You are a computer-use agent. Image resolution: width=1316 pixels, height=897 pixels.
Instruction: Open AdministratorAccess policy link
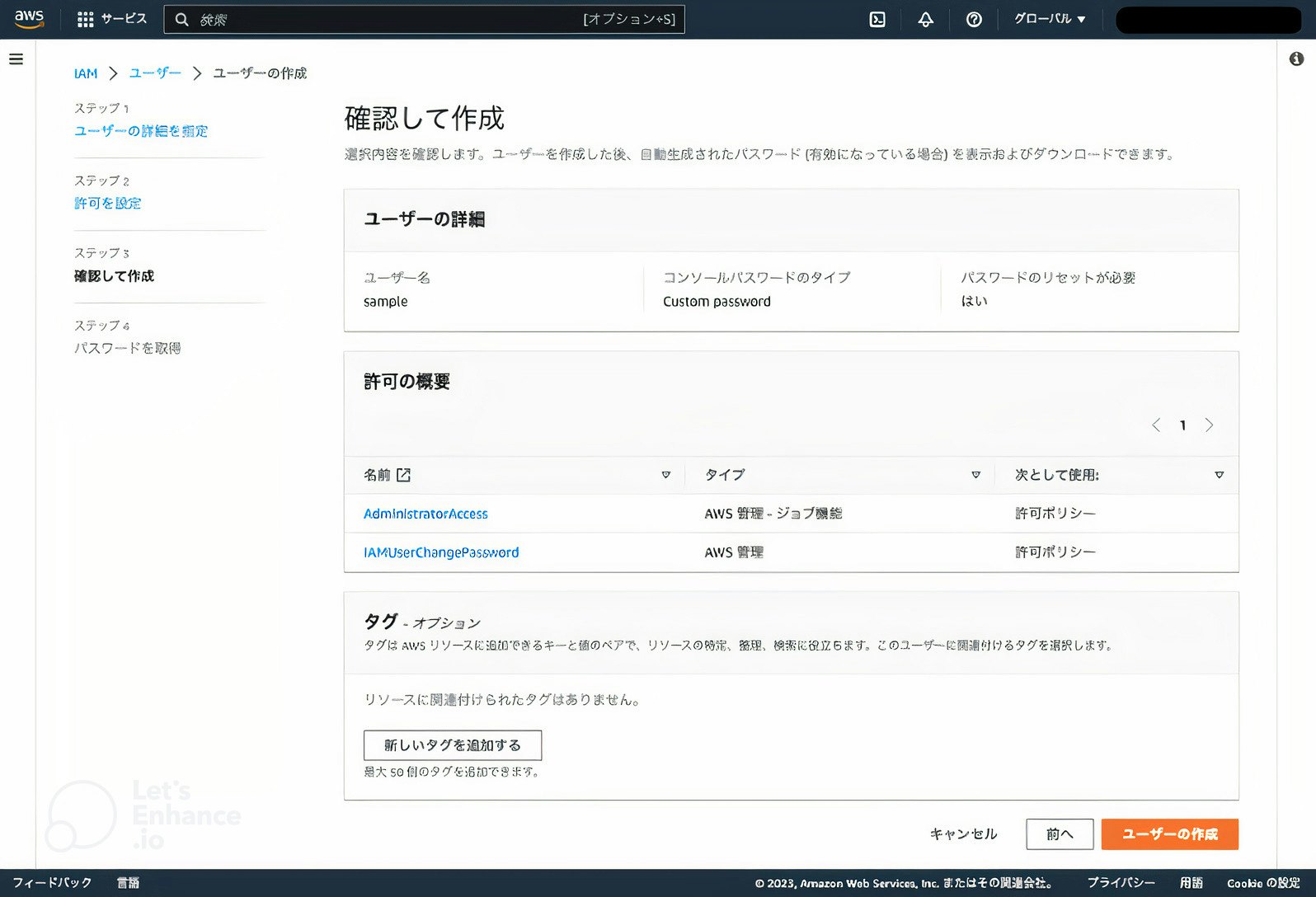coord(425,514)
